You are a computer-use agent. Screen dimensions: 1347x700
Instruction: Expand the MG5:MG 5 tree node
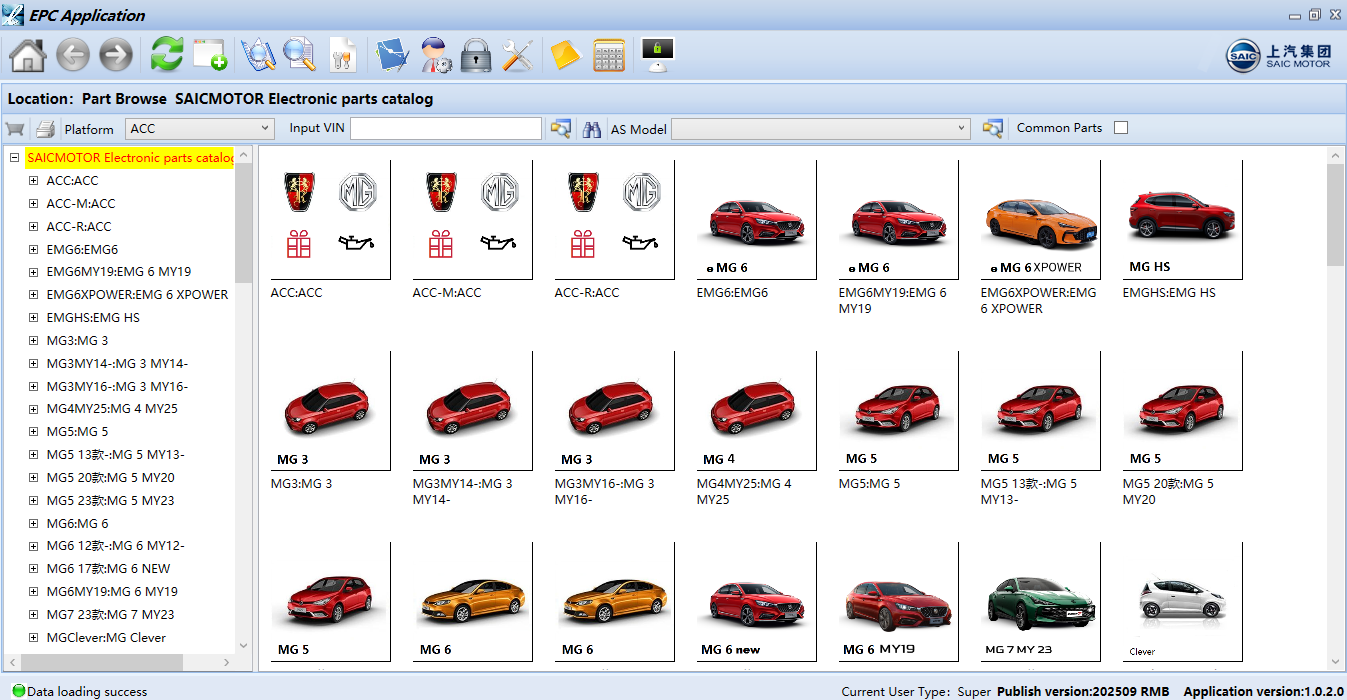tap(33, 432)
